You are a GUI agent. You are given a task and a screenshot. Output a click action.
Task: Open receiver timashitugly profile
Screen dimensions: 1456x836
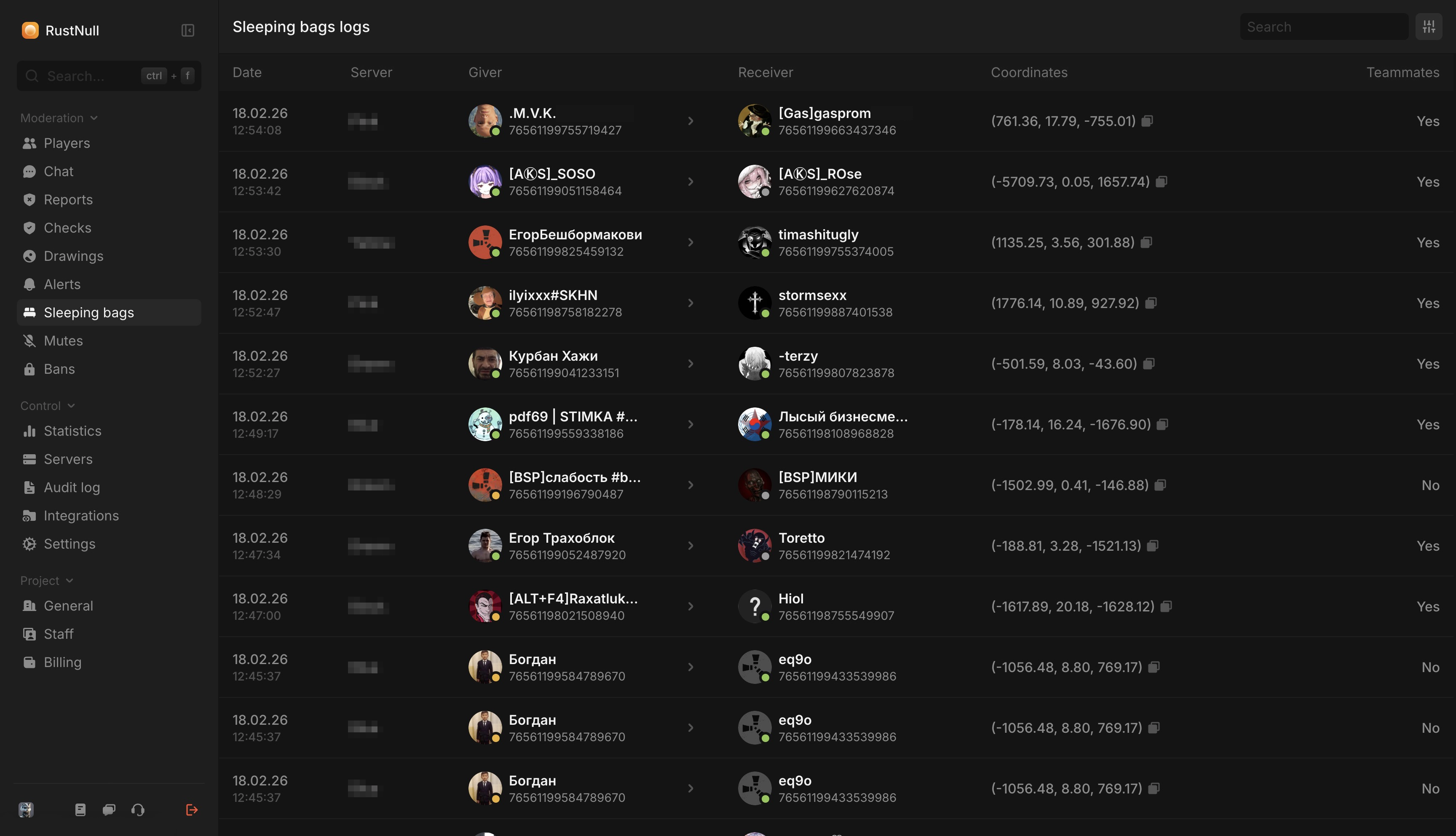[818, 234]
